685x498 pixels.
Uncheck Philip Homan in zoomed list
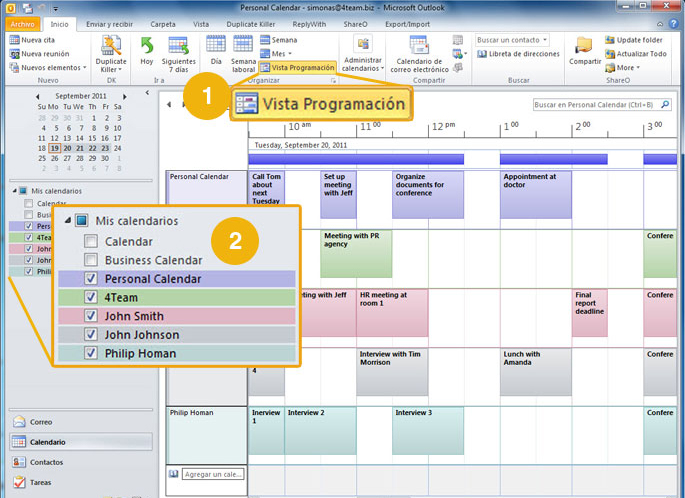coord(91,353)
